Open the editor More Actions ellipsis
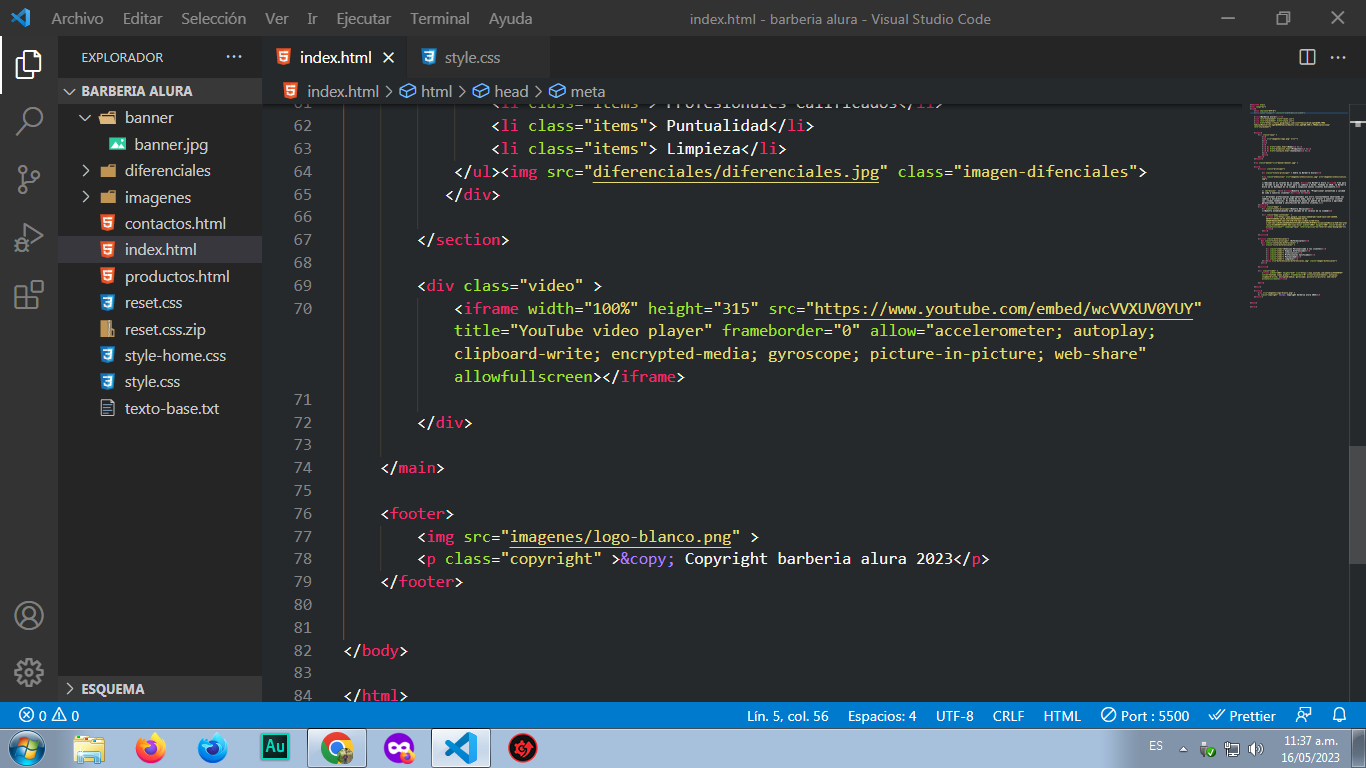This screenshot has width=1366, height=768. coord(1338,57)
